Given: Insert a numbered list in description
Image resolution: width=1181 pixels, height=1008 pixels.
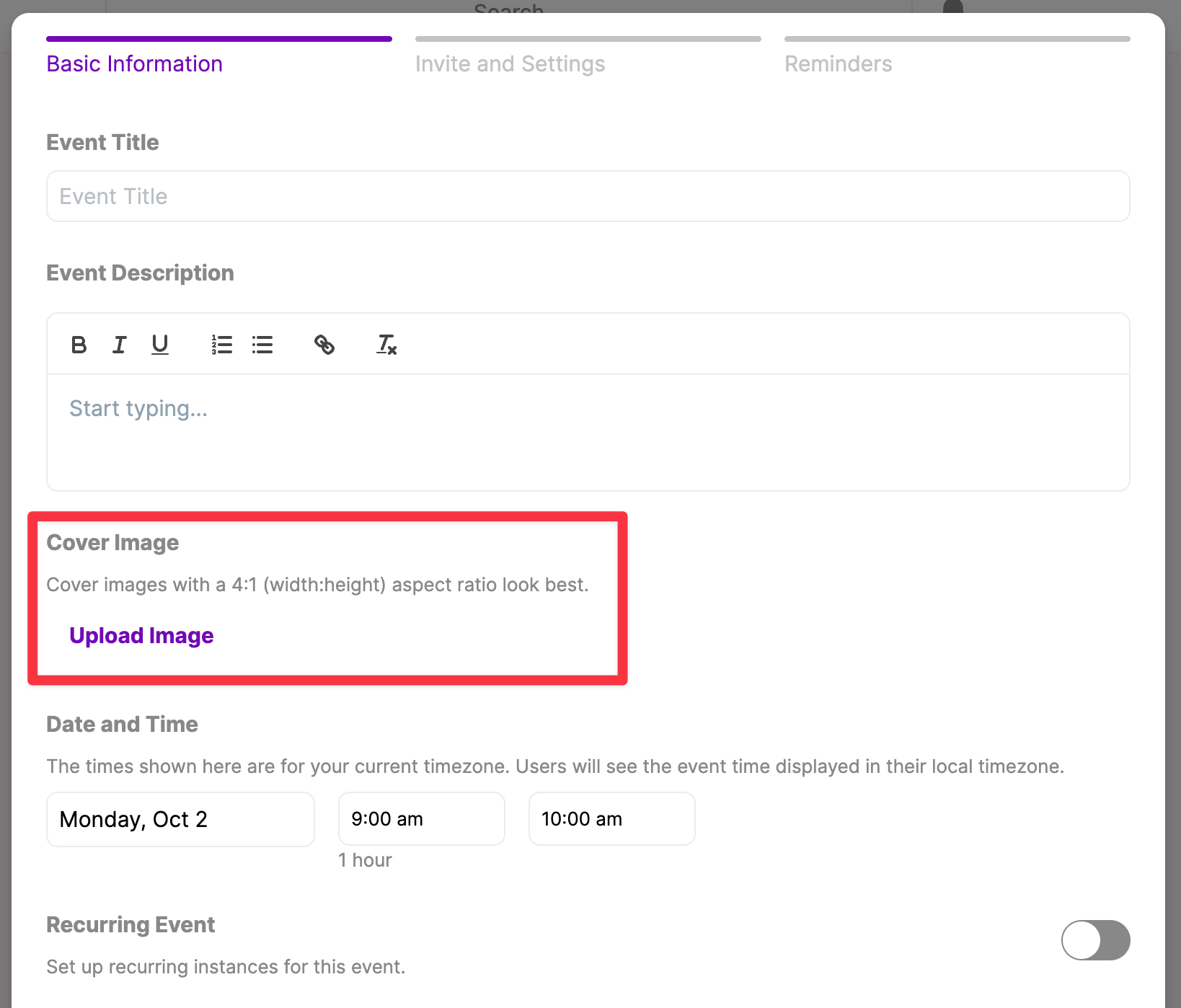Looking at the screenshot, I should click(222, 345).
